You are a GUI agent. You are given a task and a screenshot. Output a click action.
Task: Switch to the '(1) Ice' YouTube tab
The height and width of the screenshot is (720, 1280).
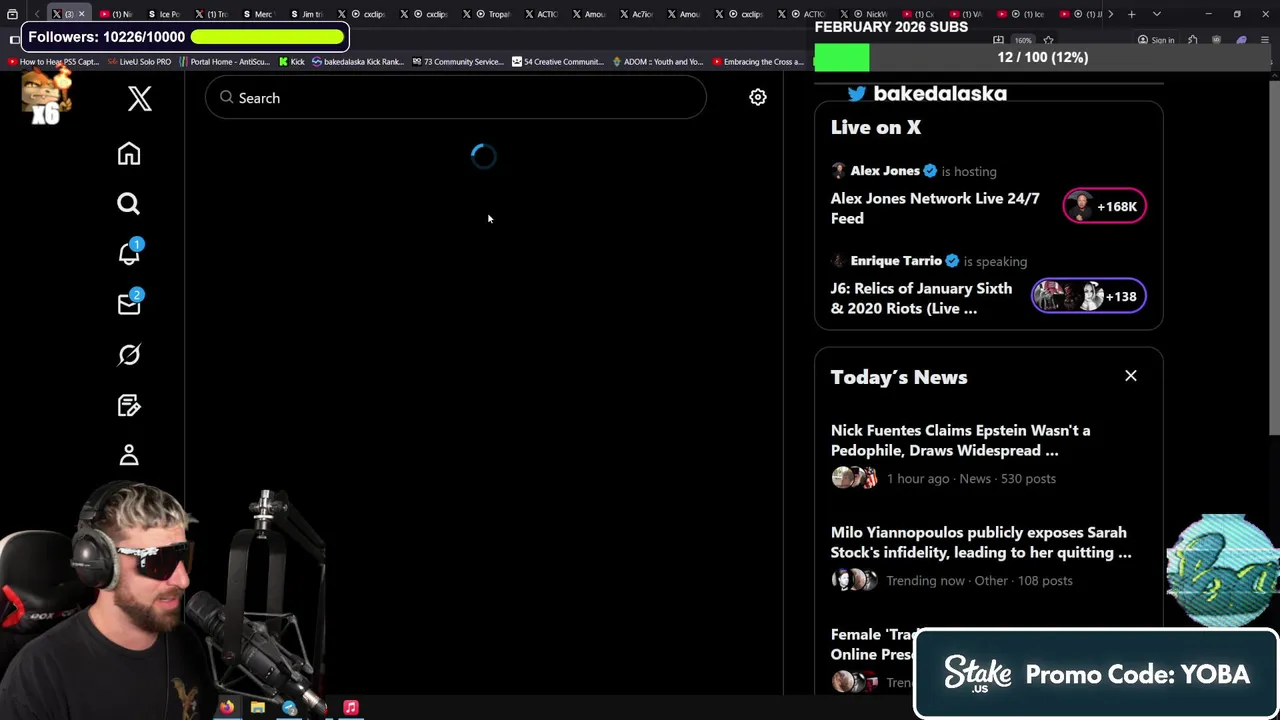pos(1023,14)
